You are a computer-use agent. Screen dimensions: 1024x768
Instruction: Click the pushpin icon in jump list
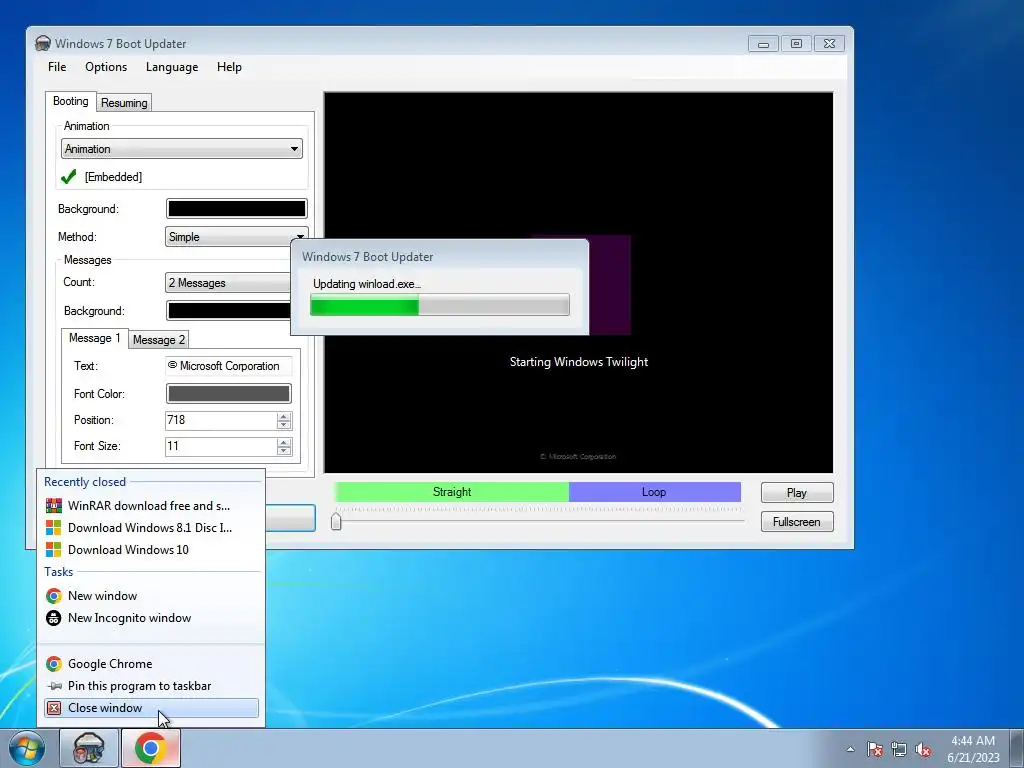pos(55,686)
